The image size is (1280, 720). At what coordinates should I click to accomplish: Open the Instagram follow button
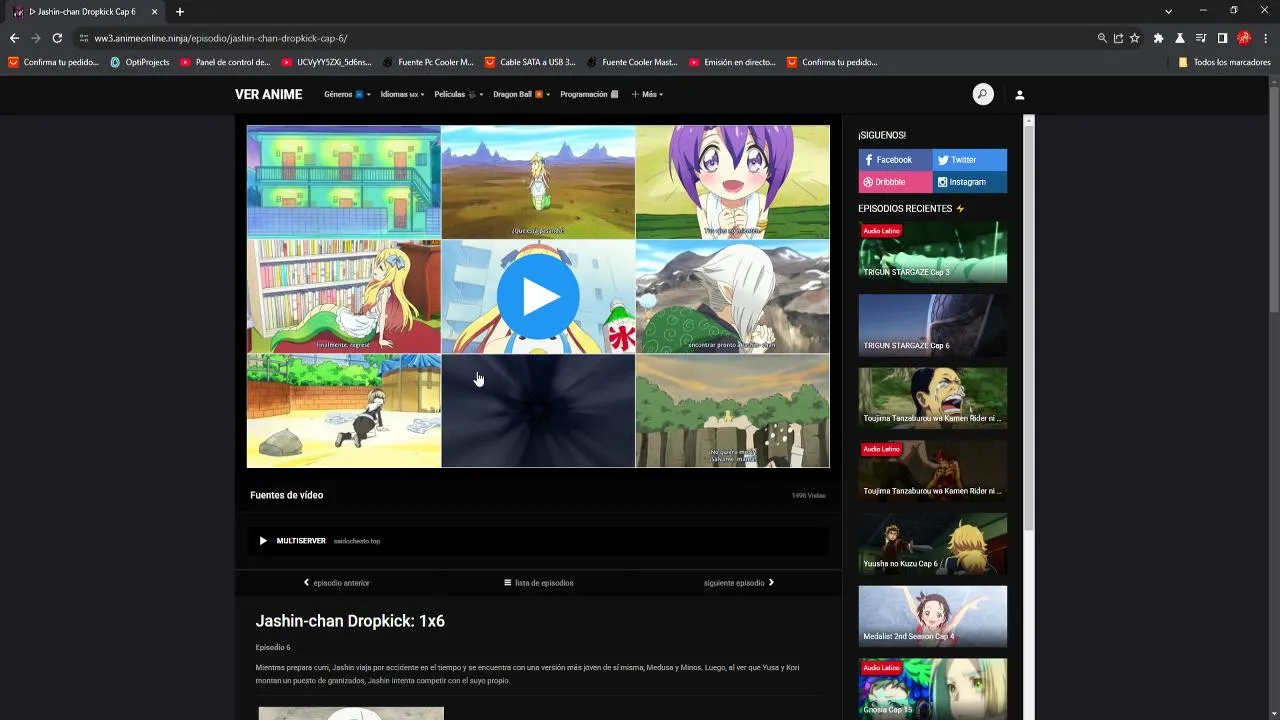[x=970, y=182]
